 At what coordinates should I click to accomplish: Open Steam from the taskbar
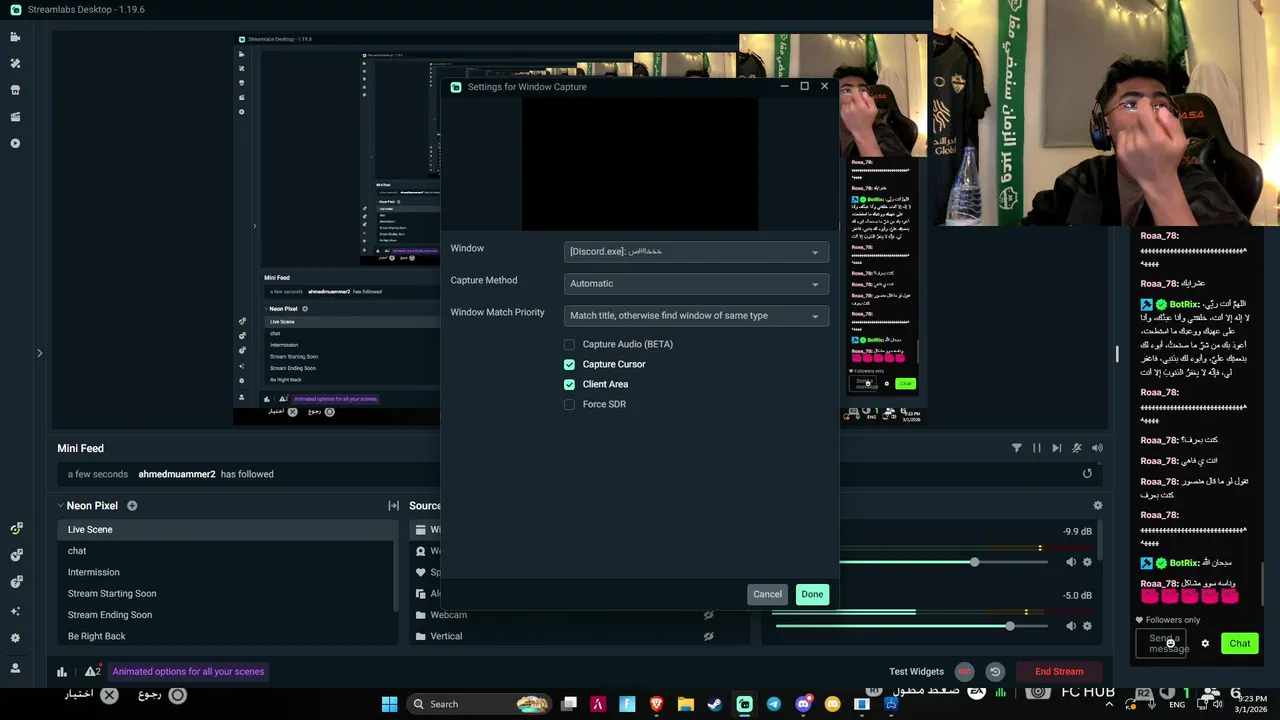point(715,704)
